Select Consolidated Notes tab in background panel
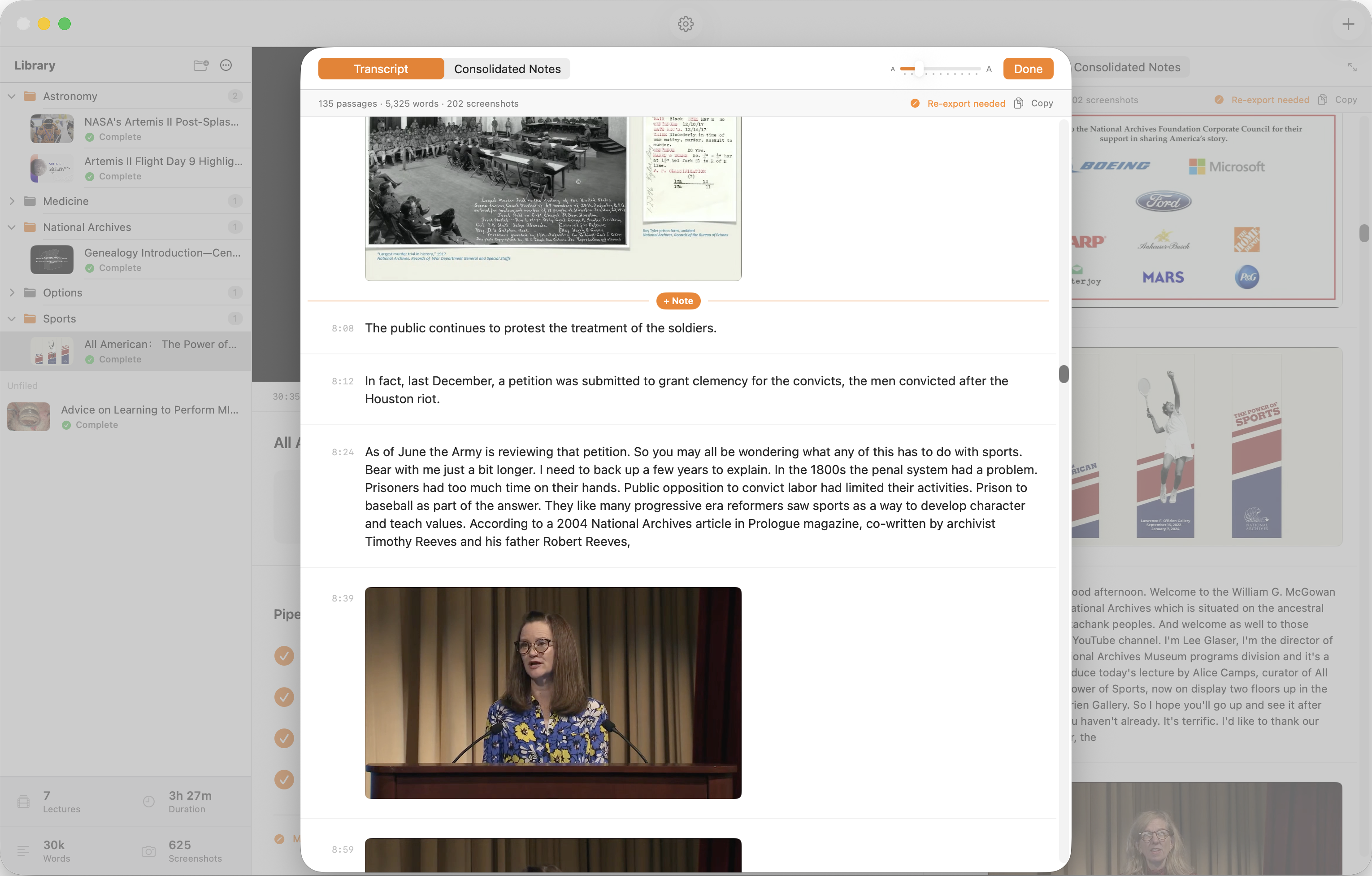 pyautogui.click(x=1127, y=67)
